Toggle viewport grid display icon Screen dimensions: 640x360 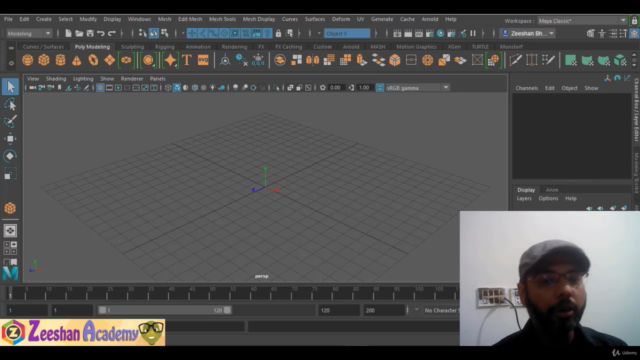[100, 88]
